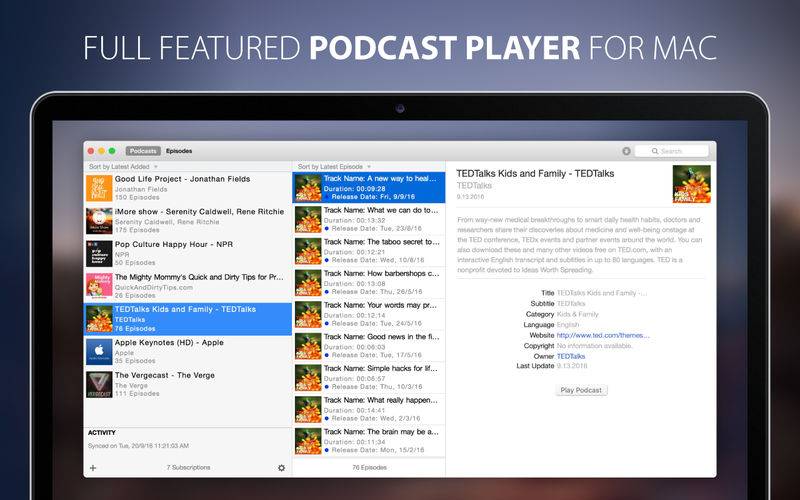Click TEDTalks artwork in detail pane
This screenshot has height=500, width=800.
(x=691, y=184)
